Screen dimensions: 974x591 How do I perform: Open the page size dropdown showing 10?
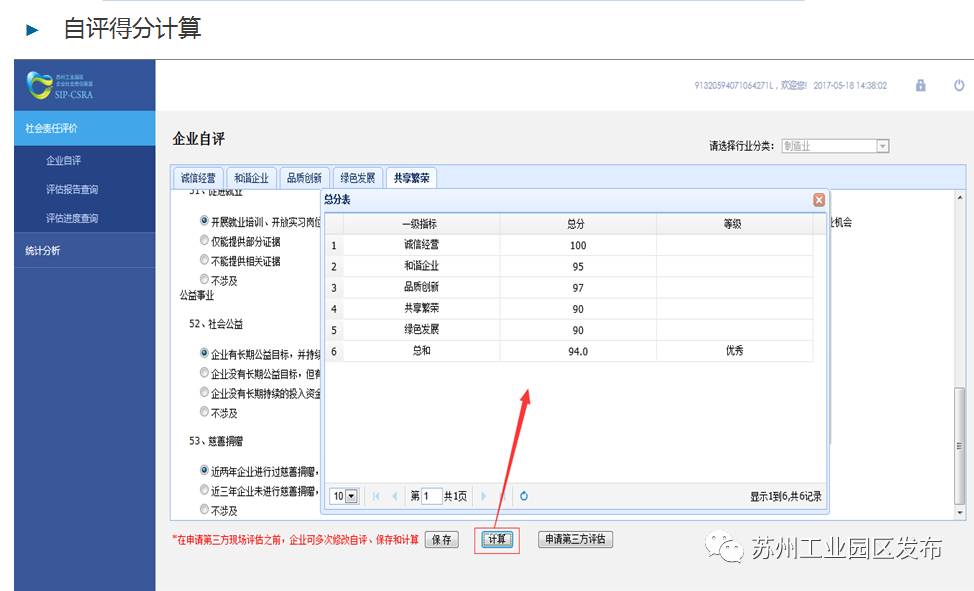(343, 495)
